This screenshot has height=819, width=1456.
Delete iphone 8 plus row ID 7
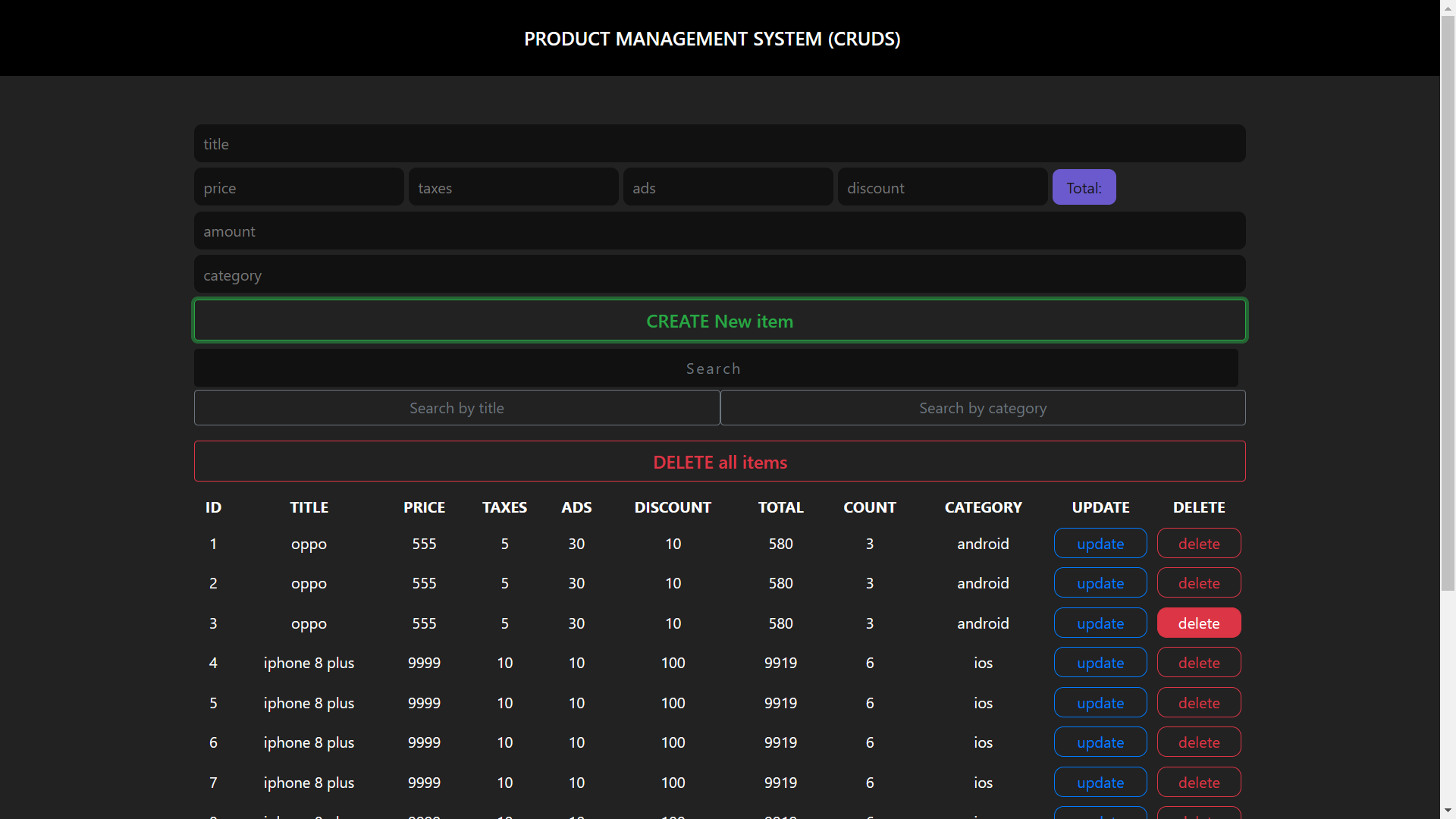[x=1199, y=783]
